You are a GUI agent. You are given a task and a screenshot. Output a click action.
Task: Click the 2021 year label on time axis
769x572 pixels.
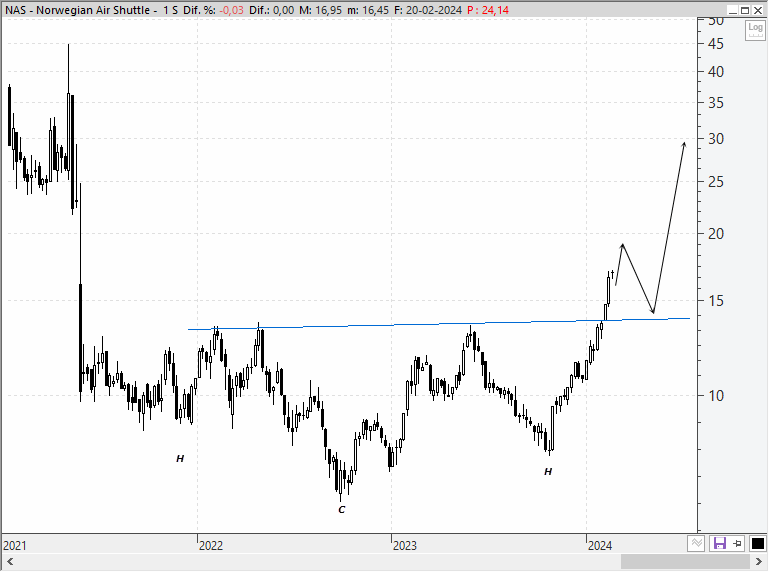[15, 546]
